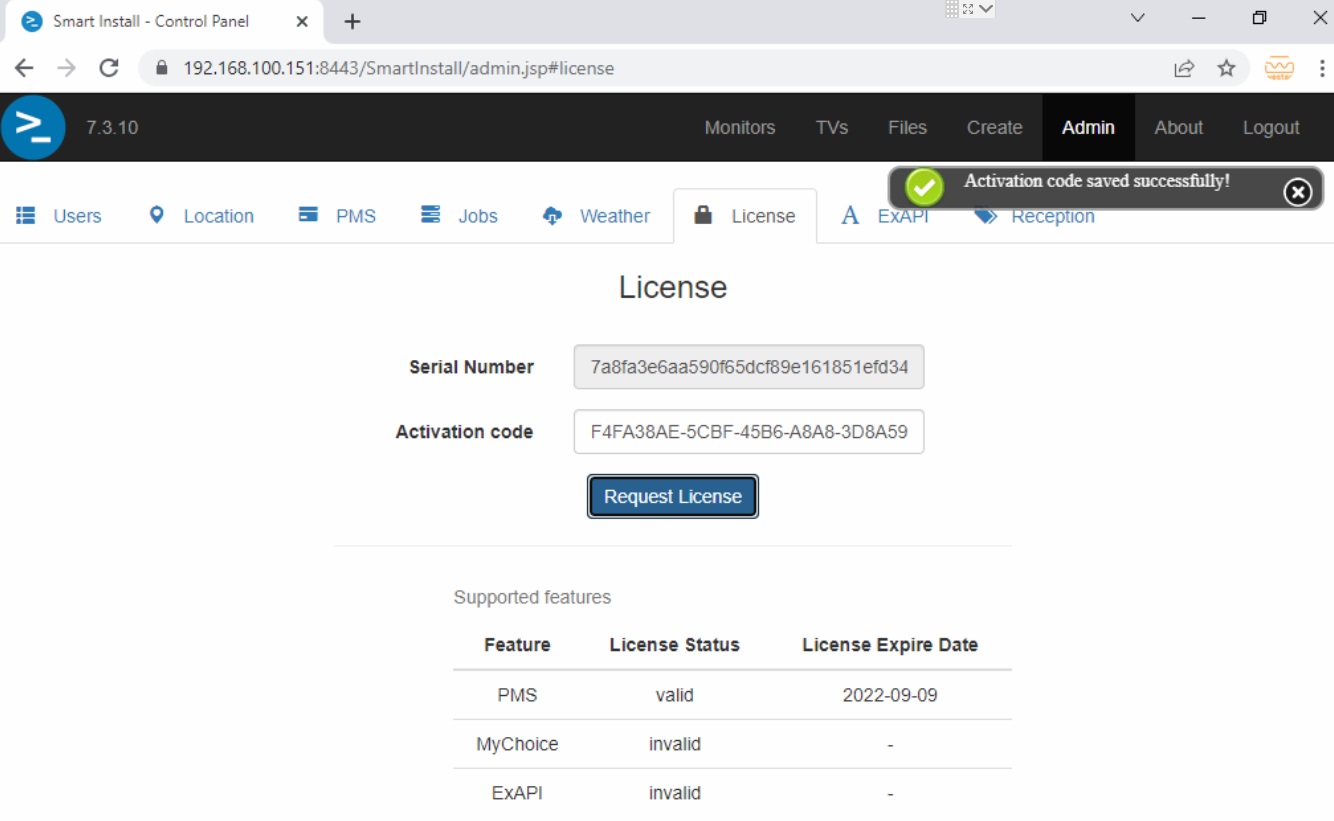1334x821 pixels.
Task: Click the Serial Number field
Action: (749, 367)
